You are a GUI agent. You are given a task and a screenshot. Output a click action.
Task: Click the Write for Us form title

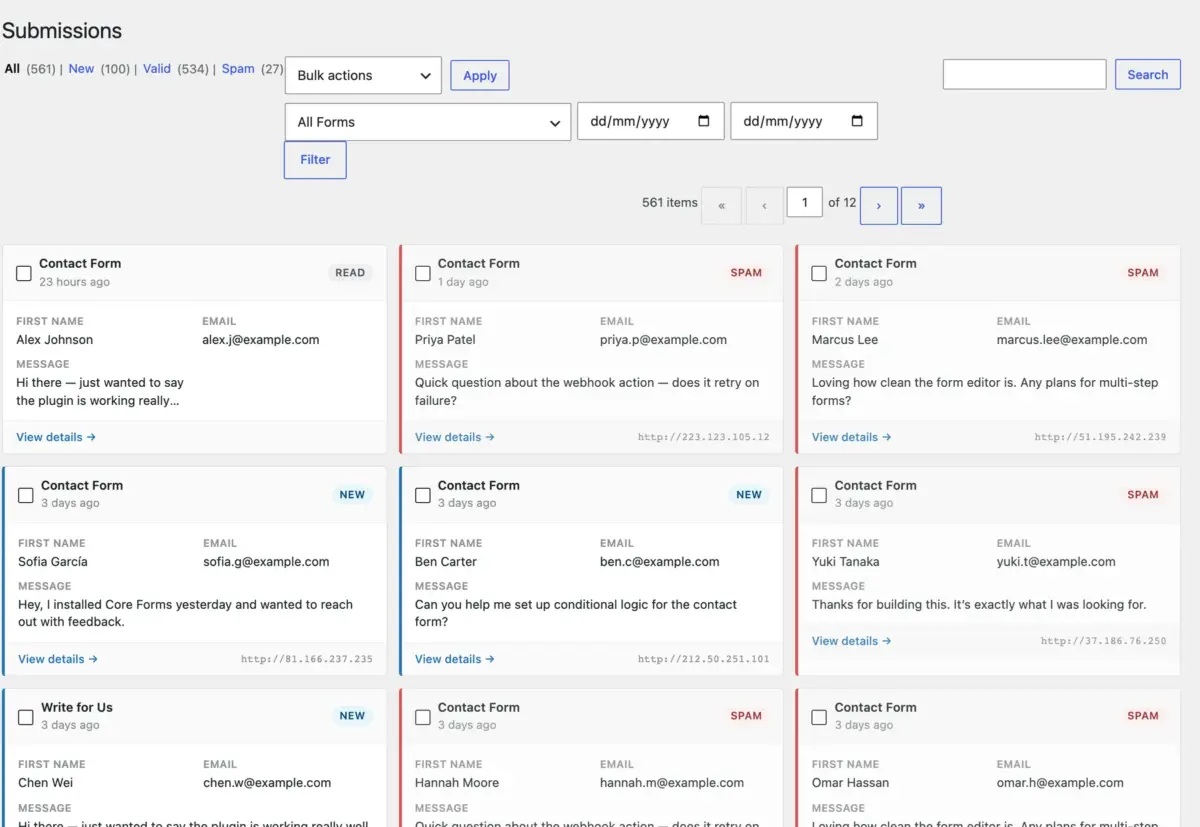coord(77,707)
